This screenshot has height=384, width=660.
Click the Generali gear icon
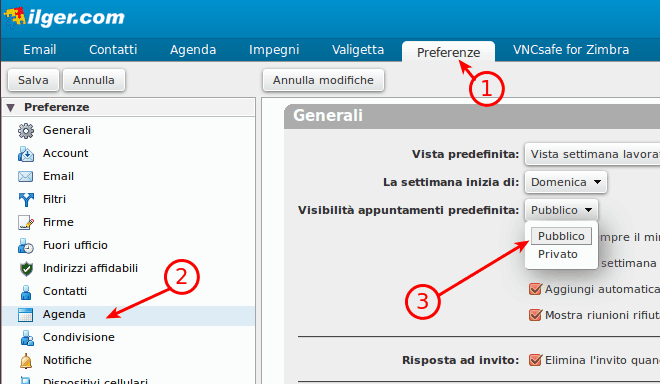26,131
